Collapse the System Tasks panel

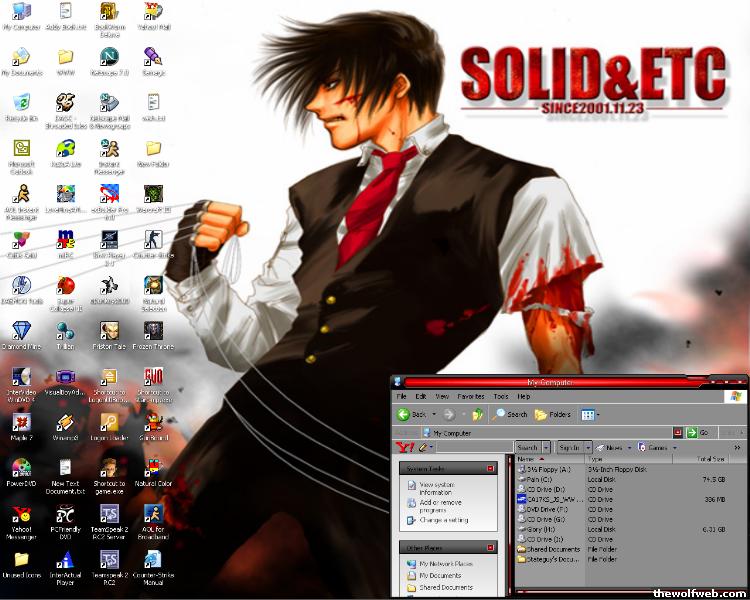(x=490, y=468)
